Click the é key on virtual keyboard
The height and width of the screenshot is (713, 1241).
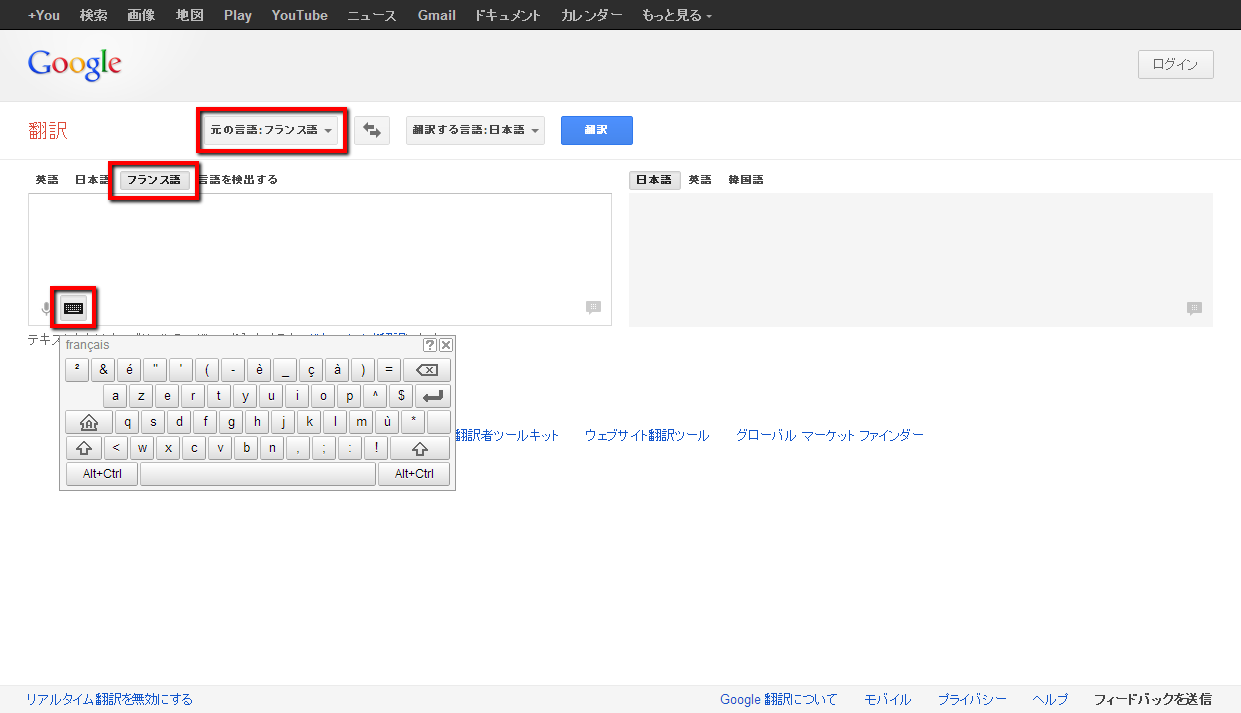pyautogui.click(x=129, y=370)
